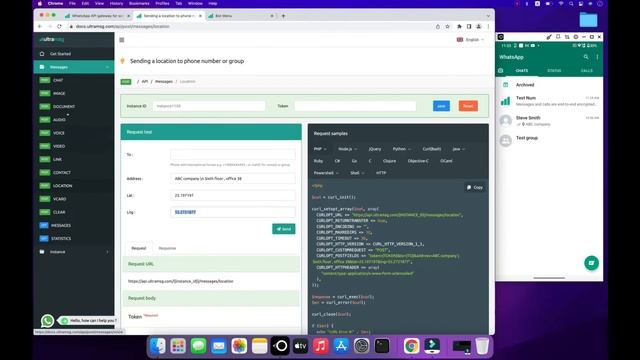Viewport: 640px width, 360px height.
Task: Click the gear icon in phone mirror toolbar
Action: coord(576,37)
